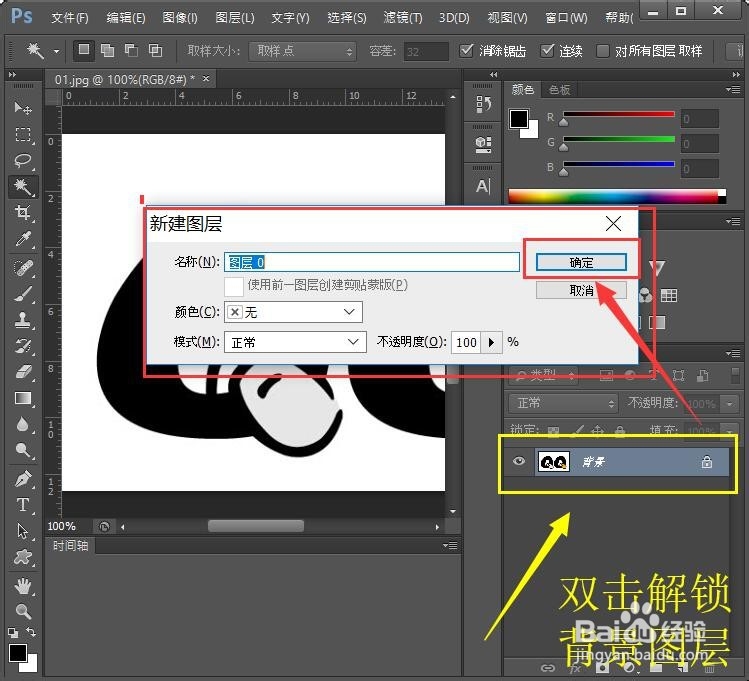749x681 pixels.
Task: Click the 名称 layer name field
Action: (x=372, y=262)
